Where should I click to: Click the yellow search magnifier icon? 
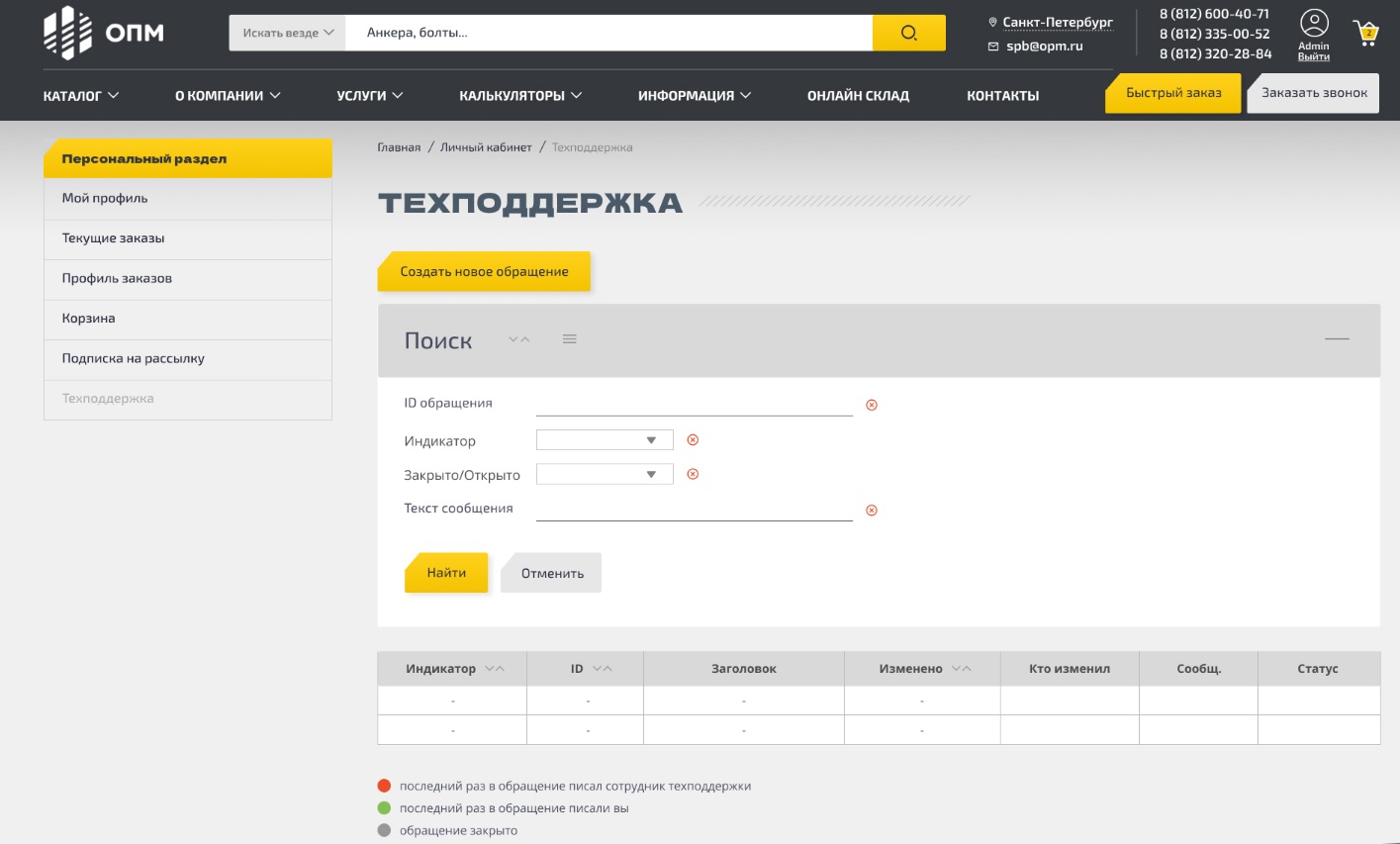click(907, 32)
